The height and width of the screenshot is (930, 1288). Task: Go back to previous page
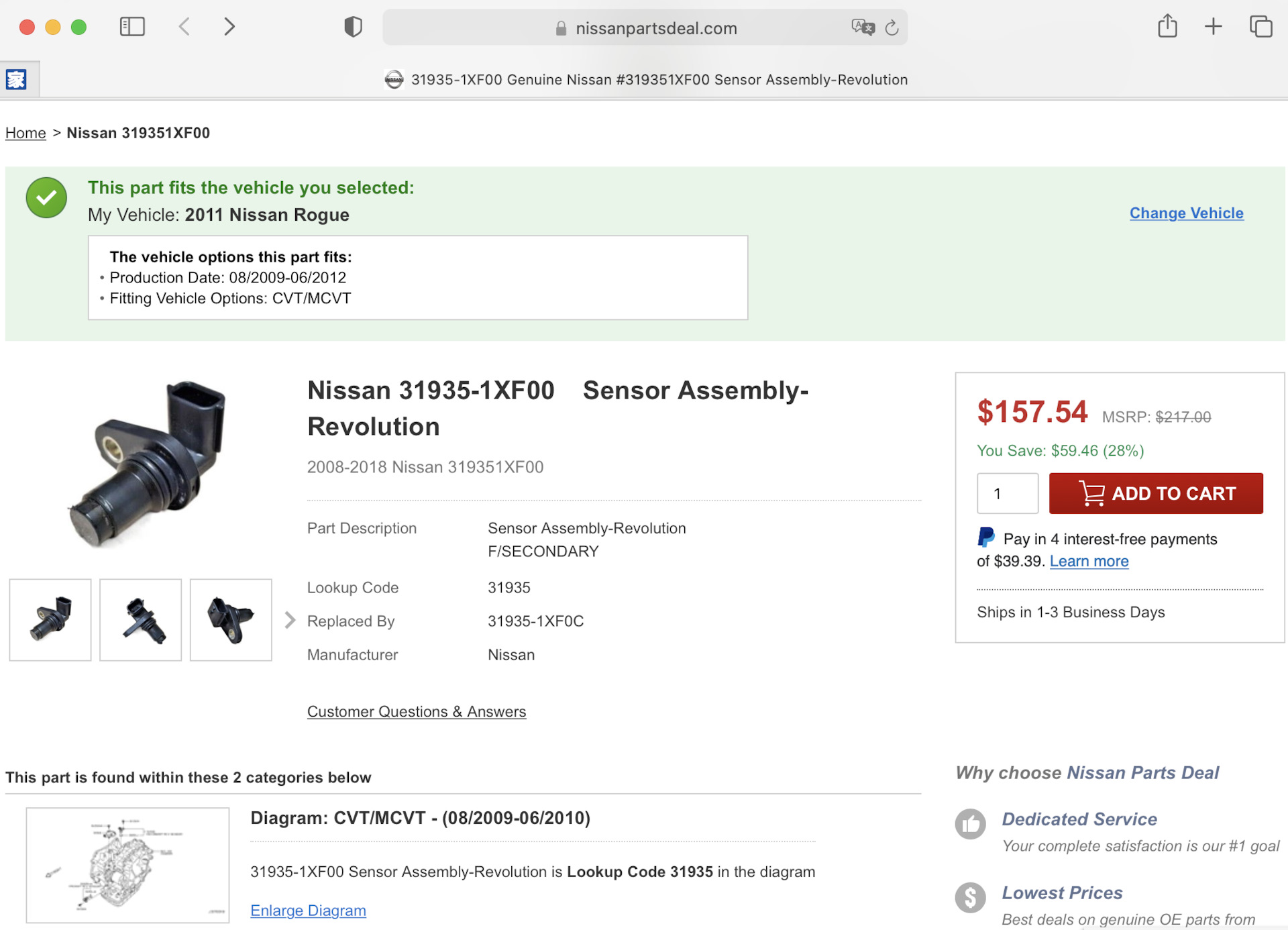pyautogui.click(x=184, y=27)
